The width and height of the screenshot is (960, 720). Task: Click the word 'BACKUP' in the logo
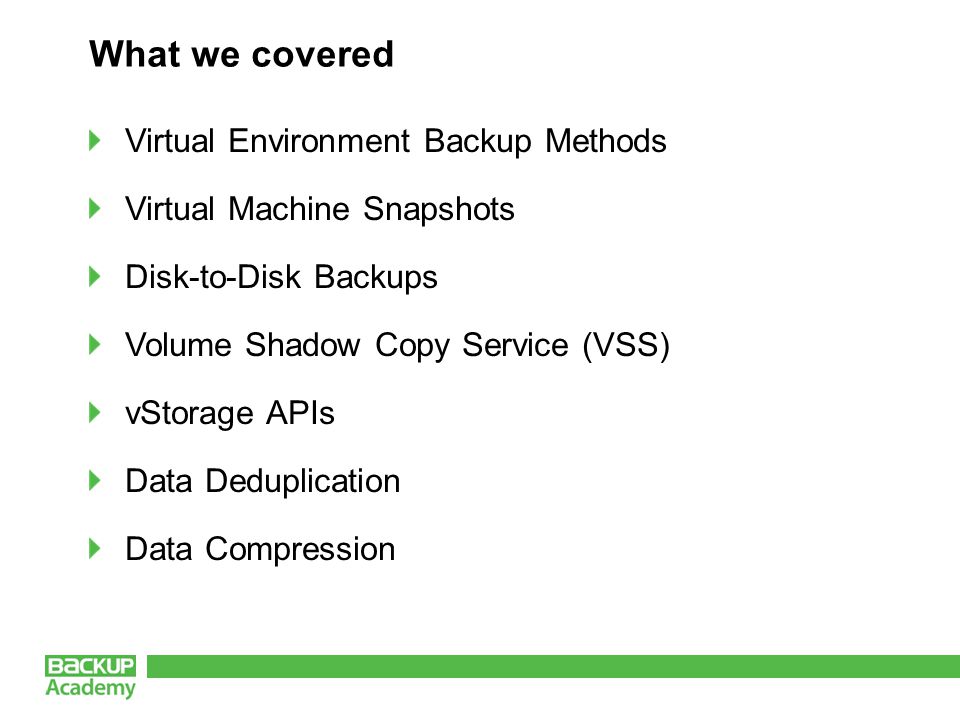click(x=90, y=666)
